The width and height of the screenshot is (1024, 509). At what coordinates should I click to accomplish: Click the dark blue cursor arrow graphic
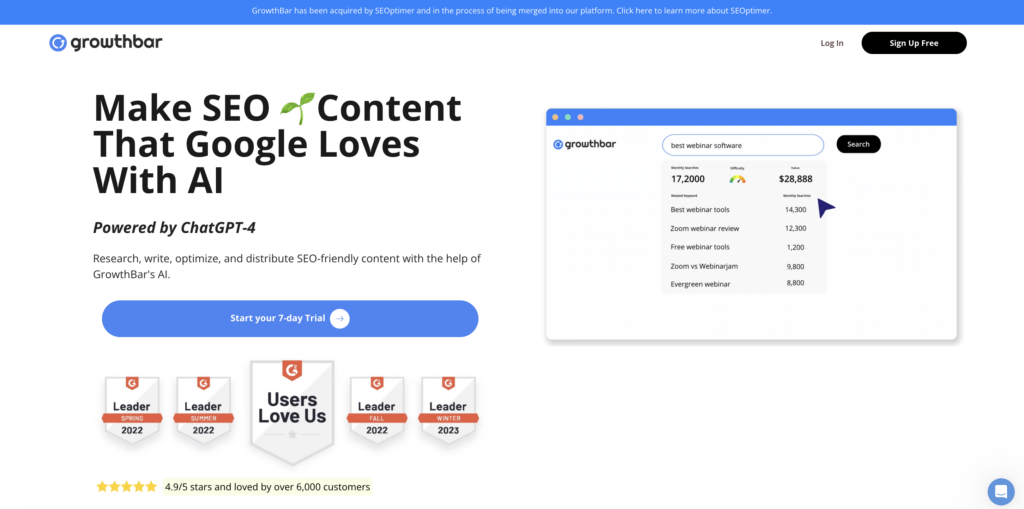[x=825, y=208]
